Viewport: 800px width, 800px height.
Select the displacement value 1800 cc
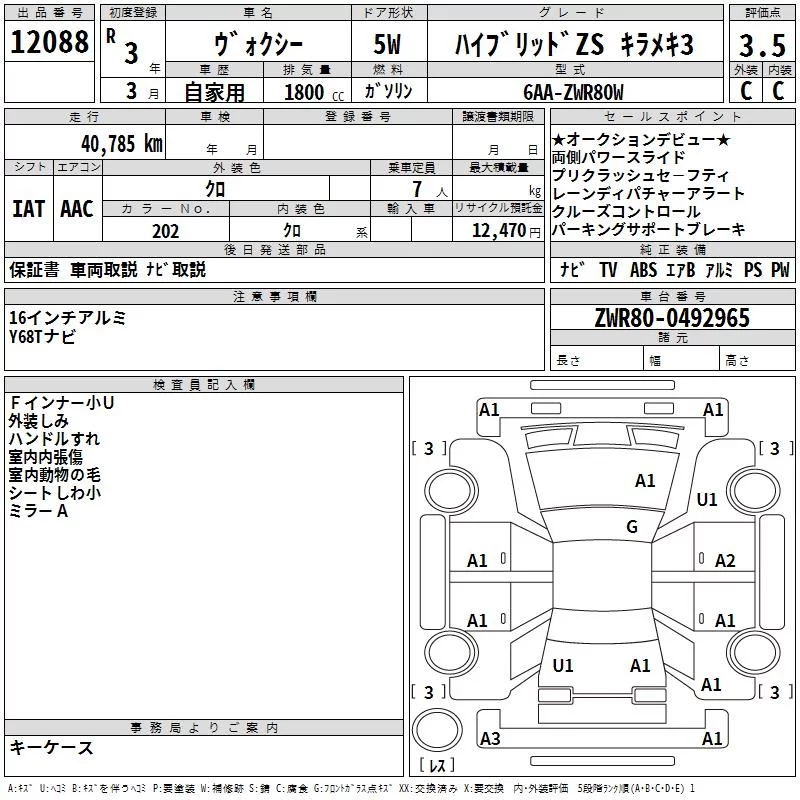(314, 93)
